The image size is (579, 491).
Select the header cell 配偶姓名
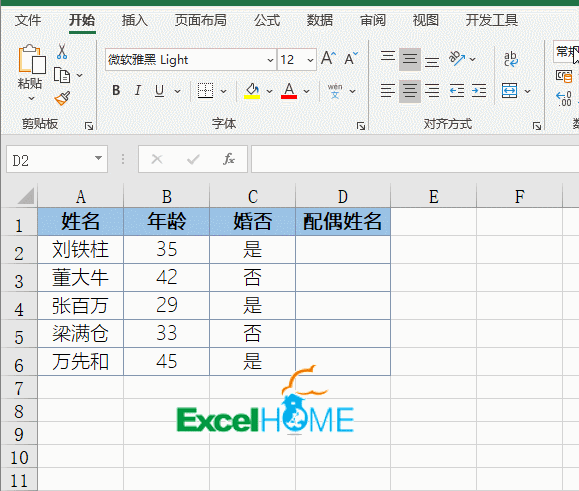(x=343, y=222)
